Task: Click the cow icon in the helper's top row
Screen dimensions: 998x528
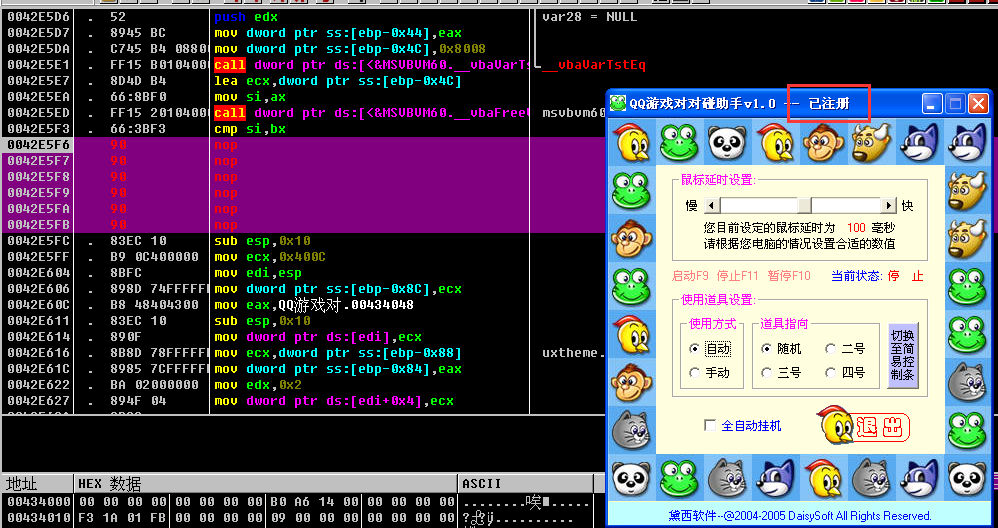Action: [870, 142]
